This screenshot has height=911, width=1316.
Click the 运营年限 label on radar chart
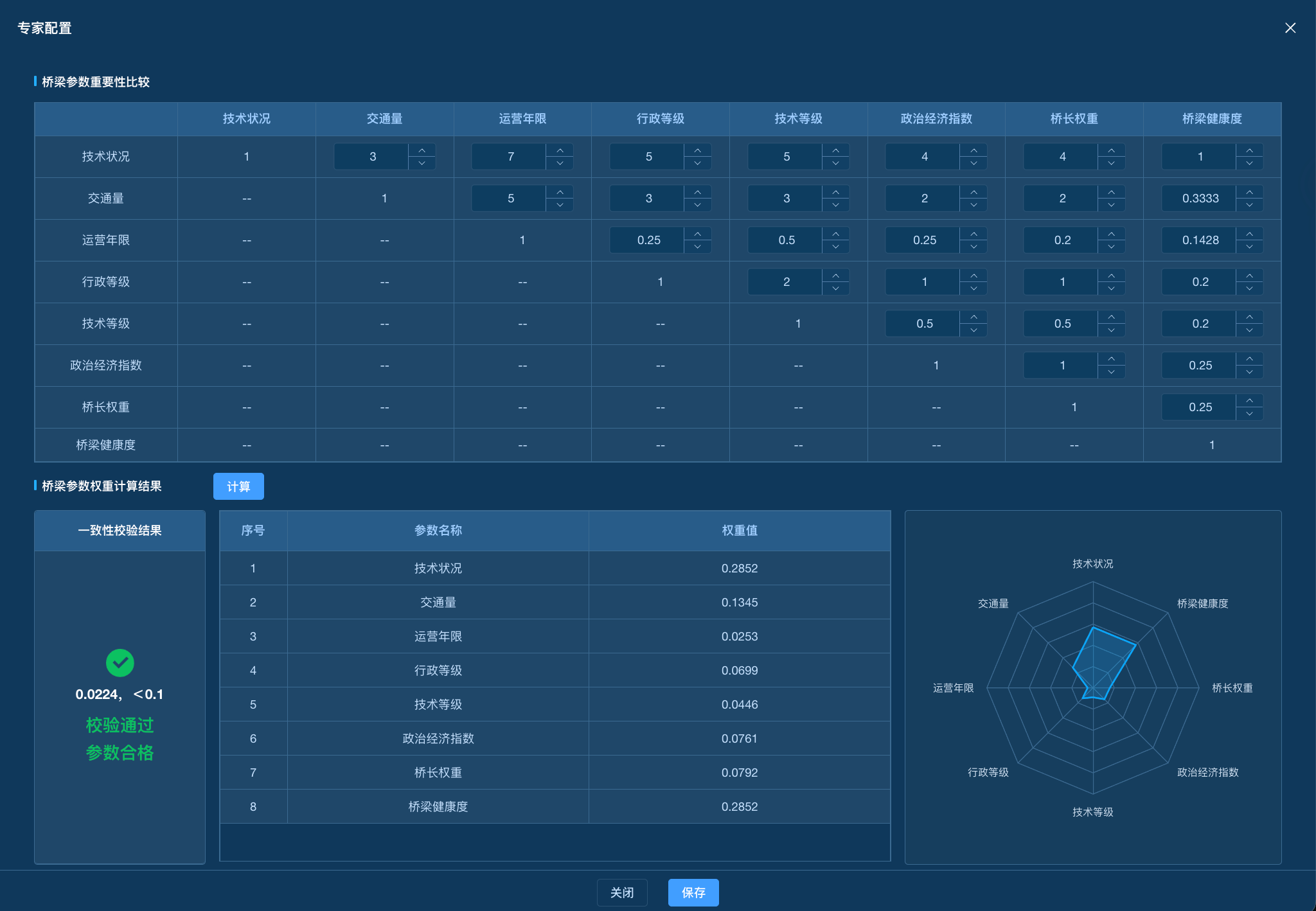(x=953, y=688)
